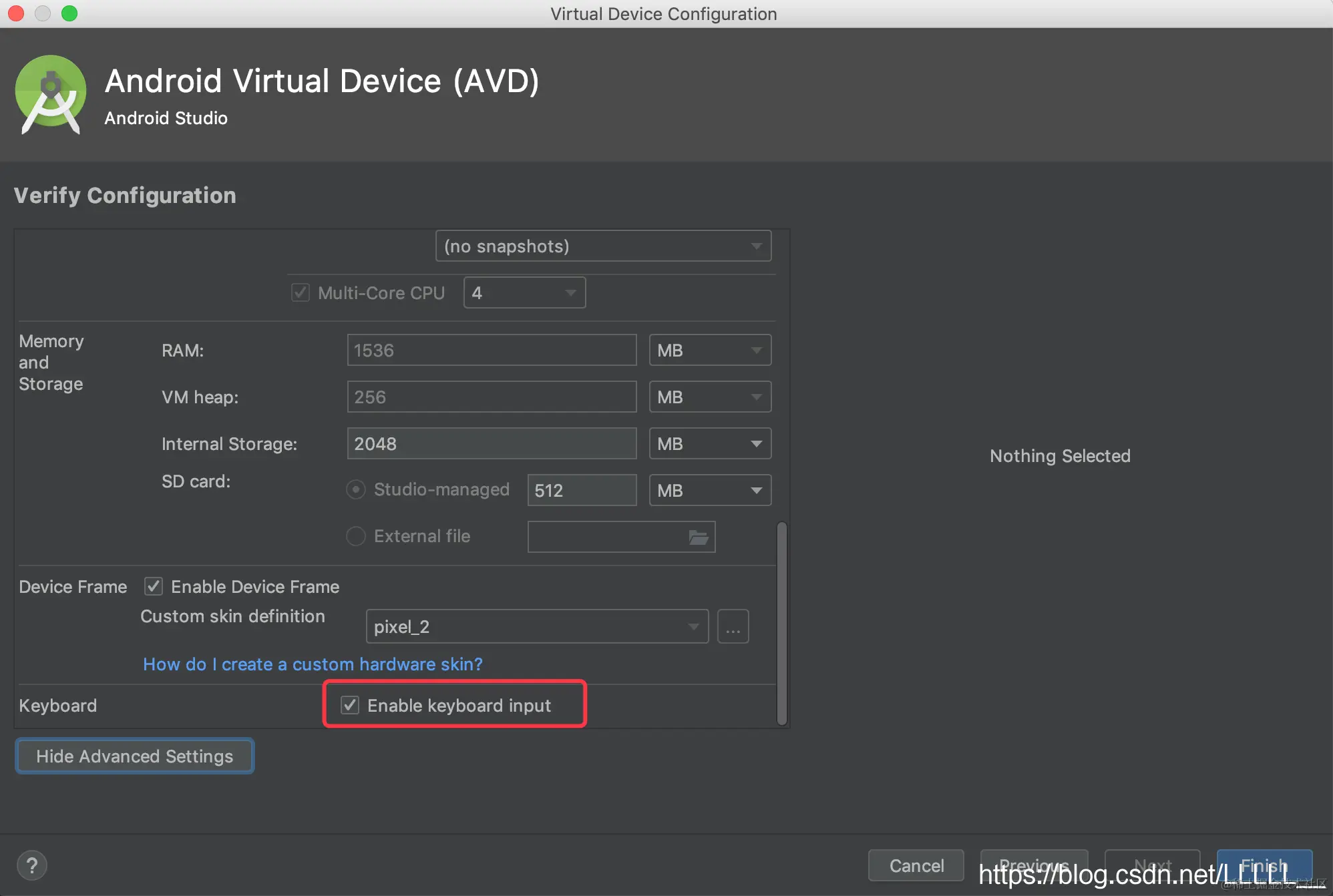This screenshot has width=1333, height=896.
Task: Open the pixel_2 custom skin dropdown
Action: (x=536, y=627)
